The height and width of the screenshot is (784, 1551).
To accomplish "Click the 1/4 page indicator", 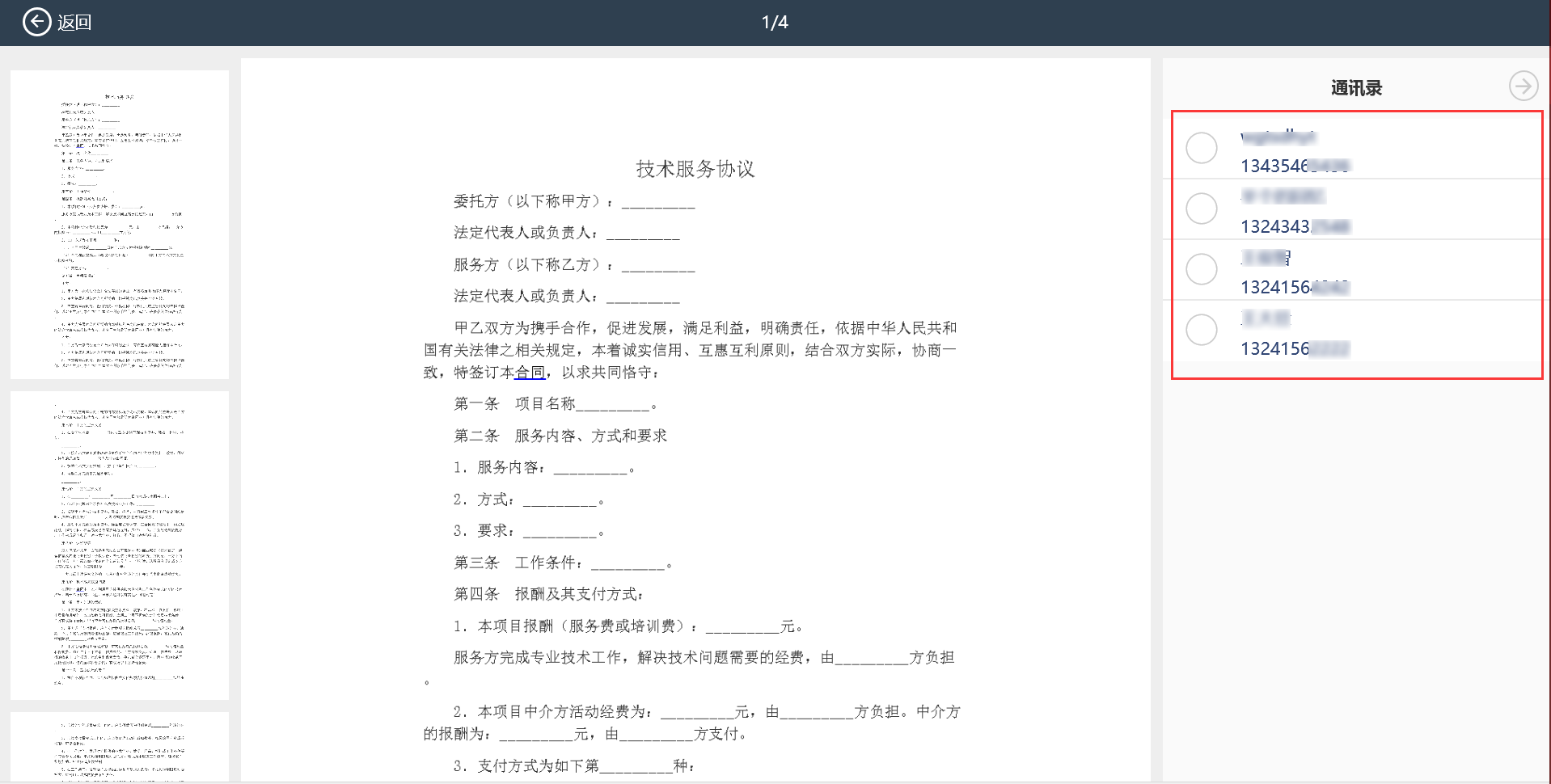I will (774, 23).
